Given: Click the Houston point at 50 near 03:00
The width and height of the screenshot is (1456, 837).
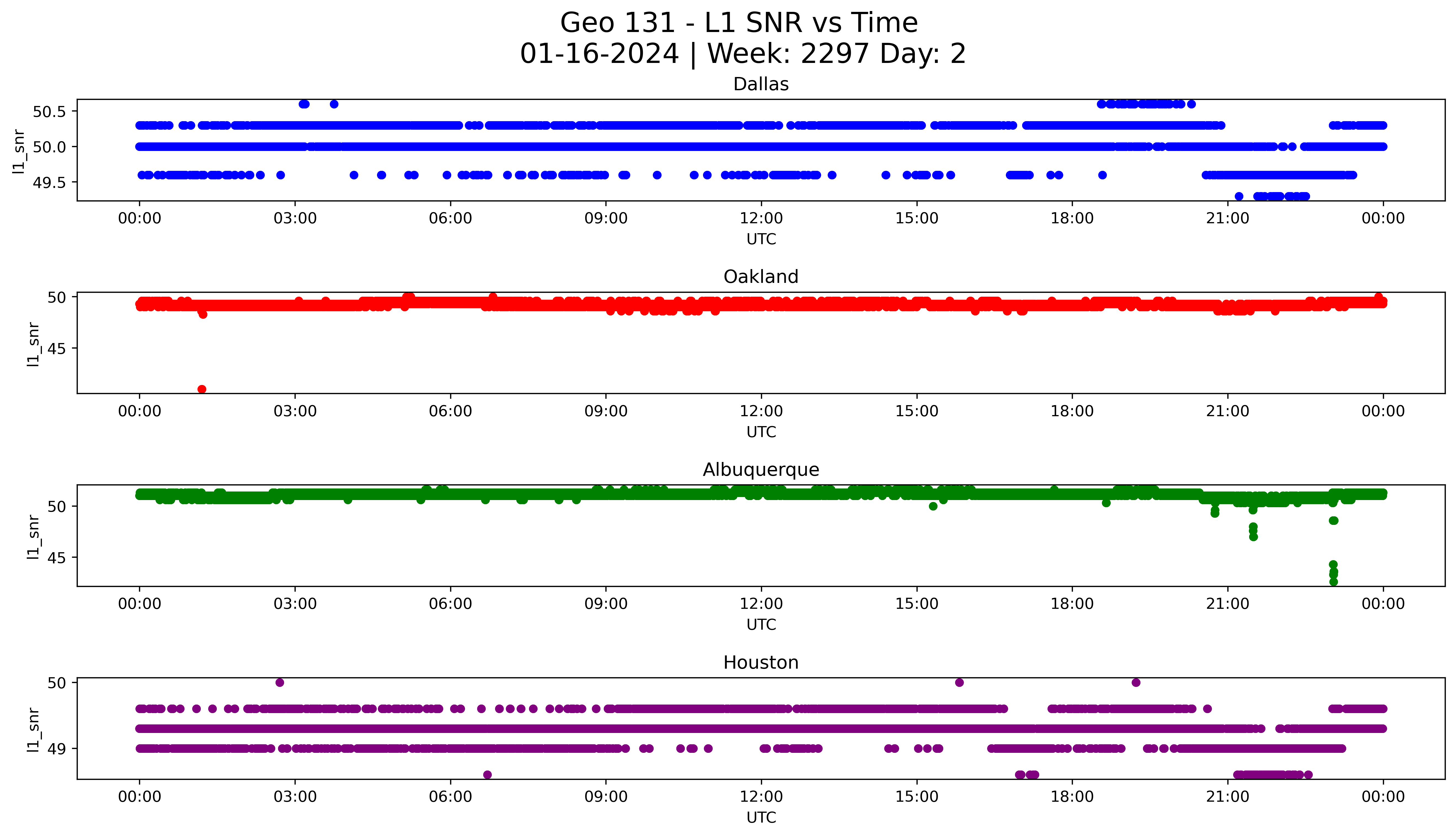Looking at the screenshot, I should (280, 682).
